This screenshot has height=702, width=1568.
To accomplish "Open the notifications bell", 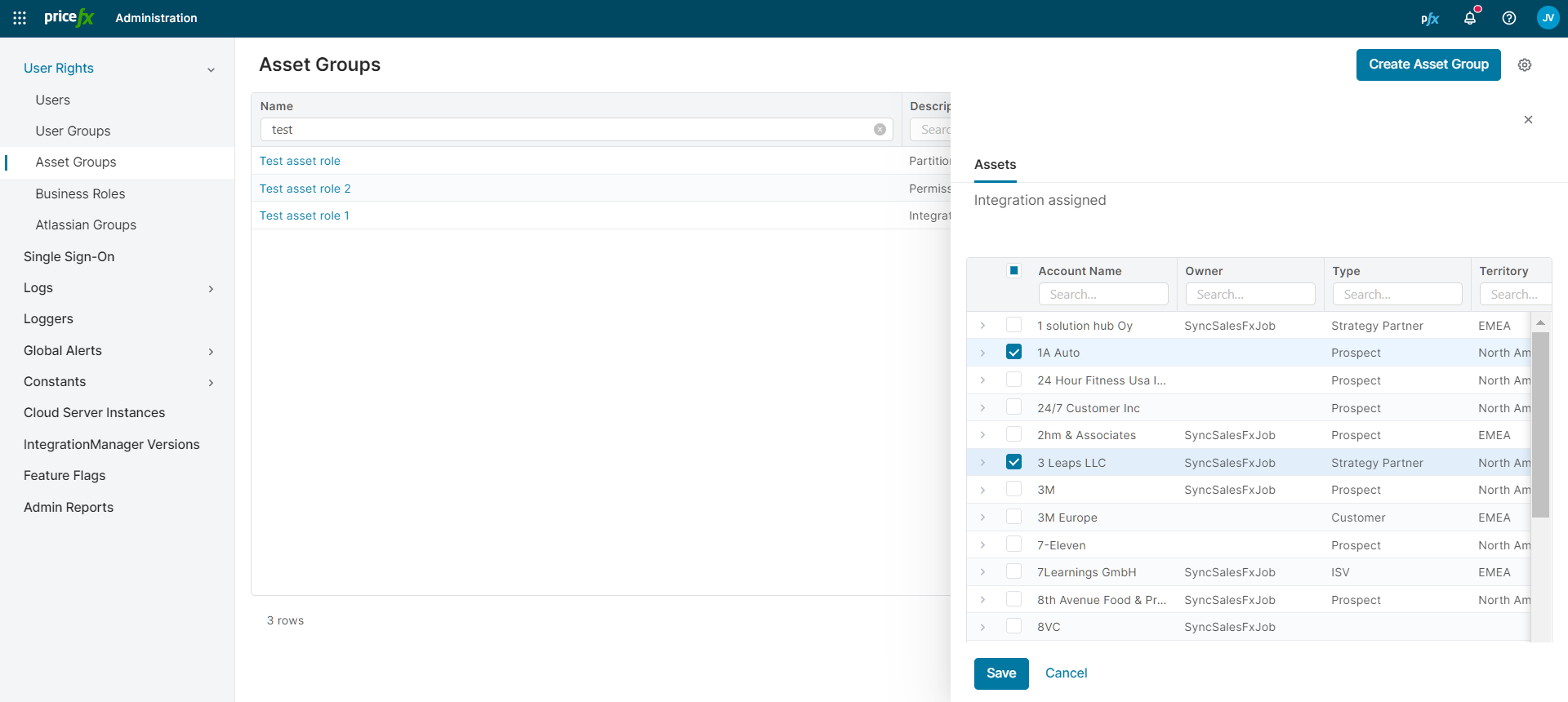I will click(1470, 18).
